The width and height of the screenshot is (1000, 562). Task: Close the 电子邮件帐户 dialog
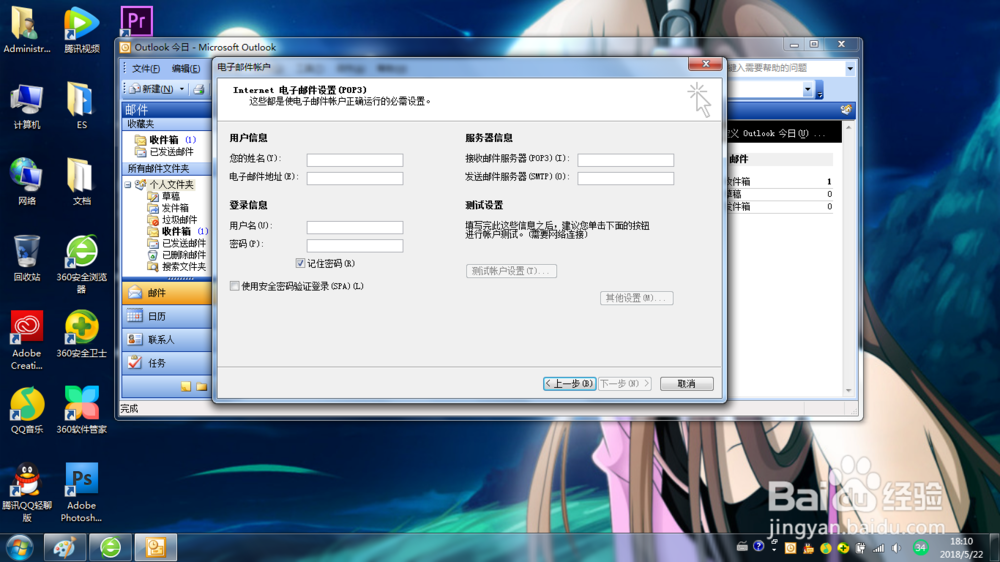coord(705,64)
